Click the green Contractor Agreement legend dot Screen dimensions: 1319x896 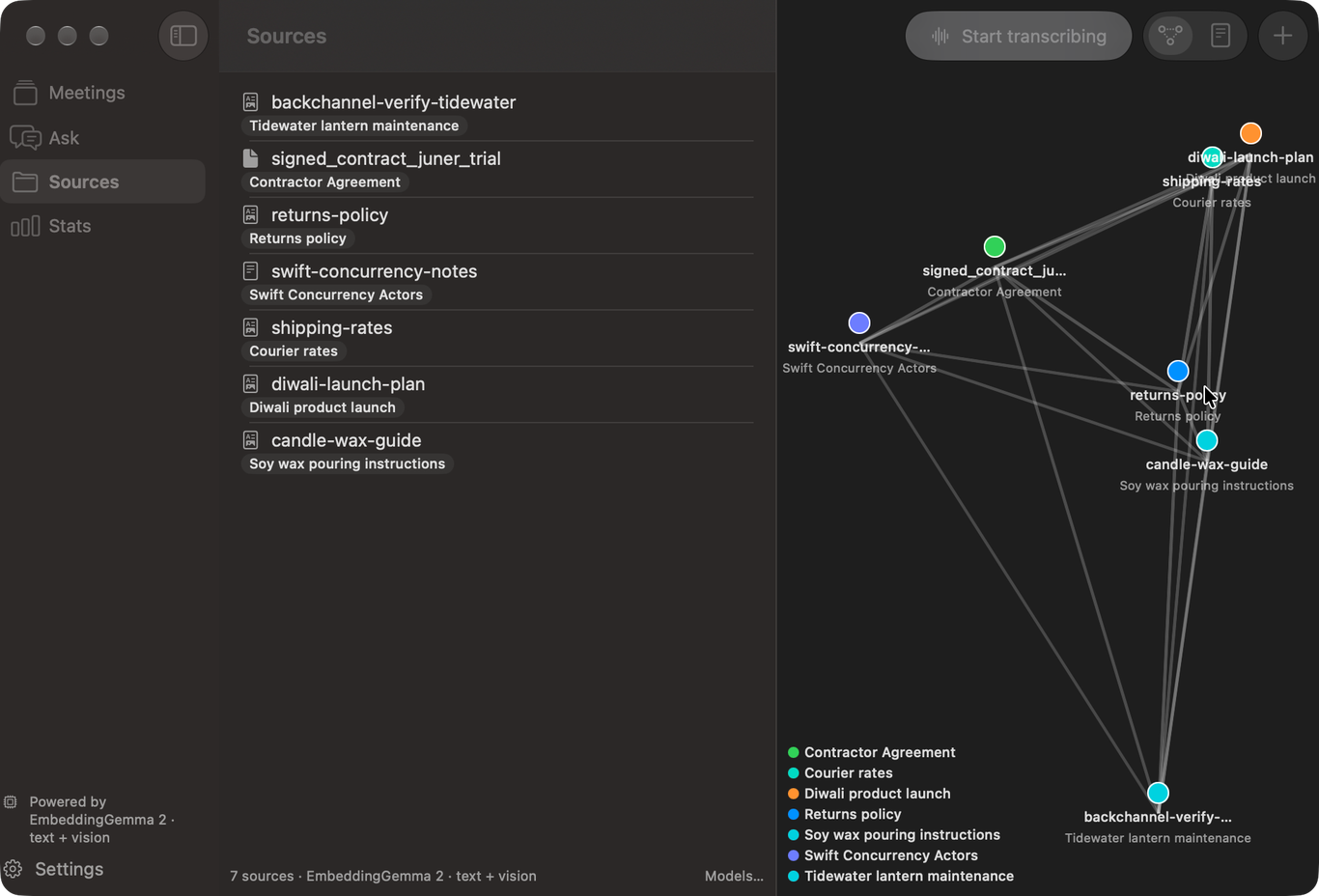coord(794,752)
